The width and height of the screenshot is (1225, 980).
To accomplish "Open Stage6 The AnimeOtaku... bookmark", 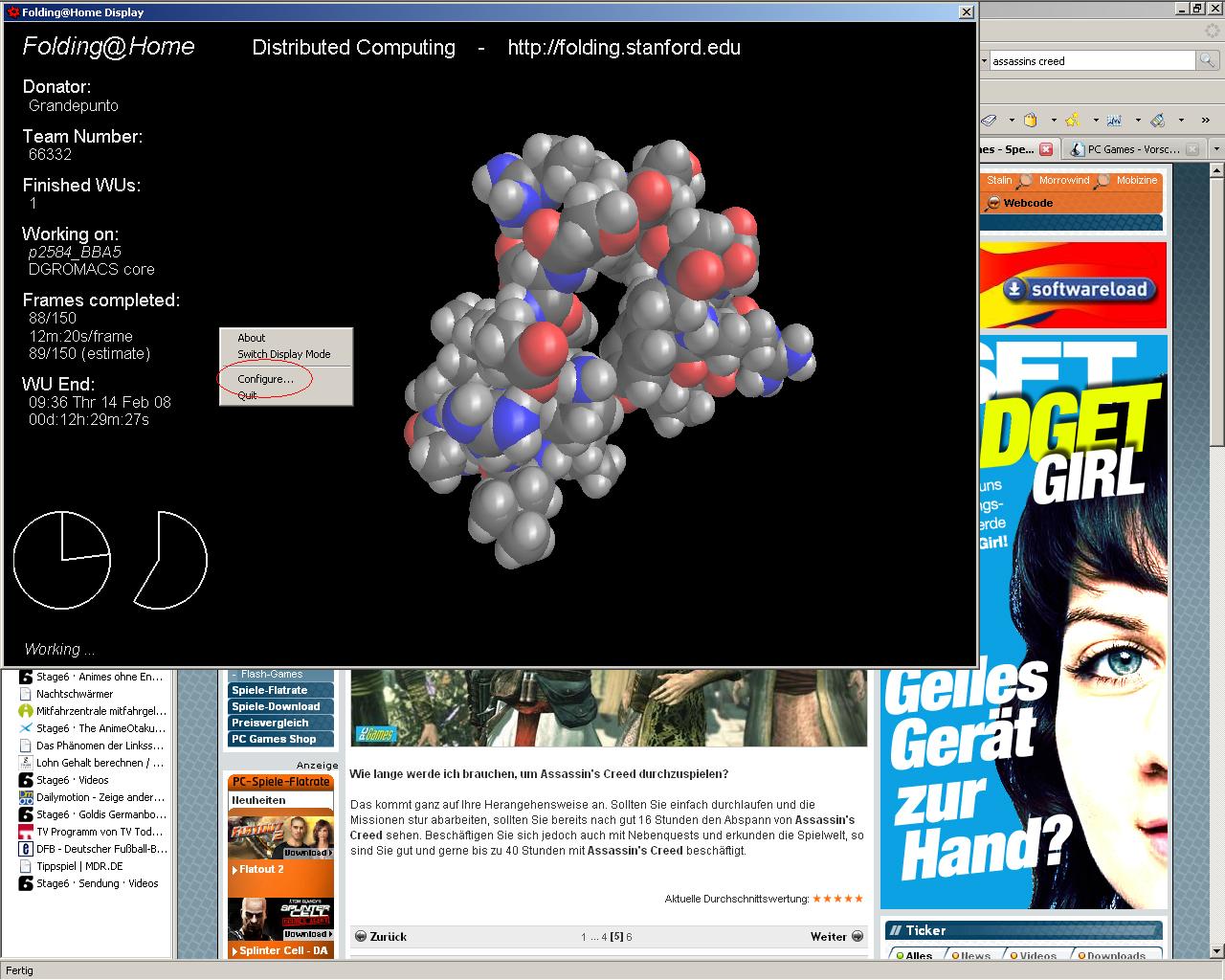I will tap(92, 728).
